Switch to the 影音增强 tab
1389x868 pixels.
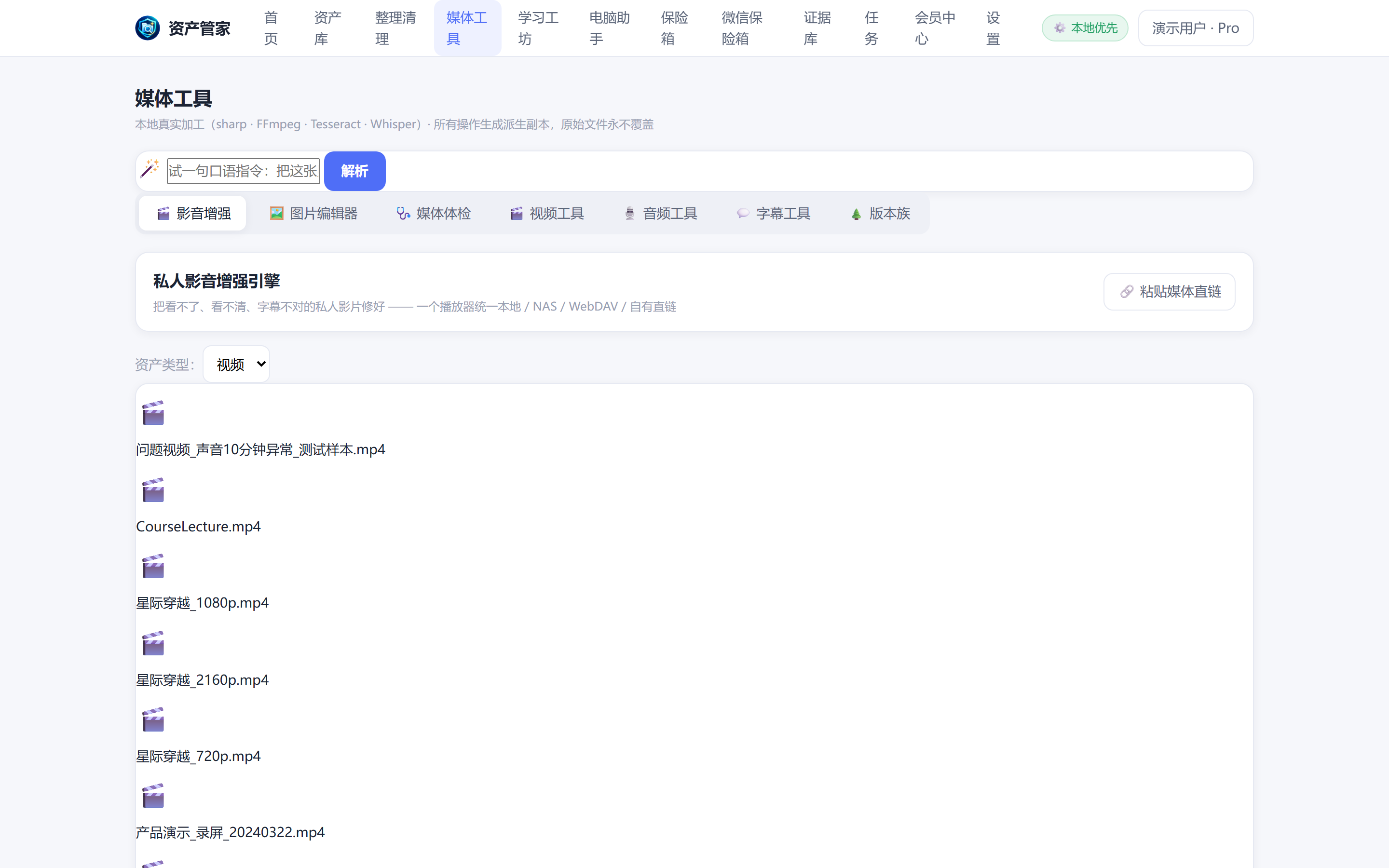(193, 214)
